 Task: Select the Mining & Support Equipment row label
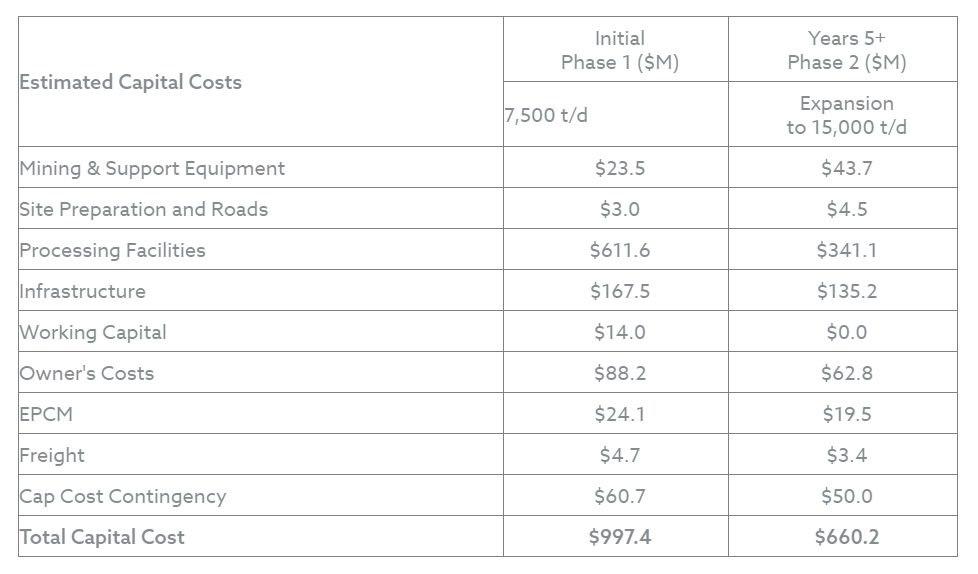coord(152,168)
